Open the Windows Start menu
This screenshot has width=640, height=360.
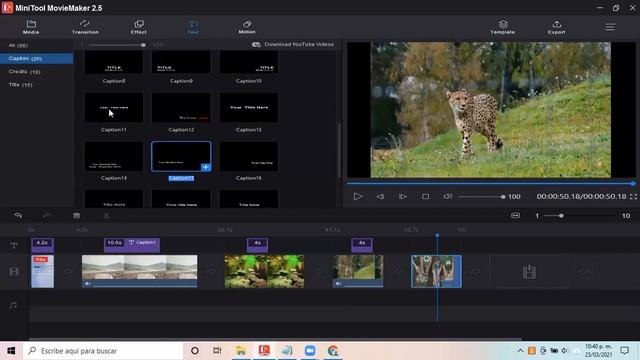pyautogui.click(x=11, y=351)
